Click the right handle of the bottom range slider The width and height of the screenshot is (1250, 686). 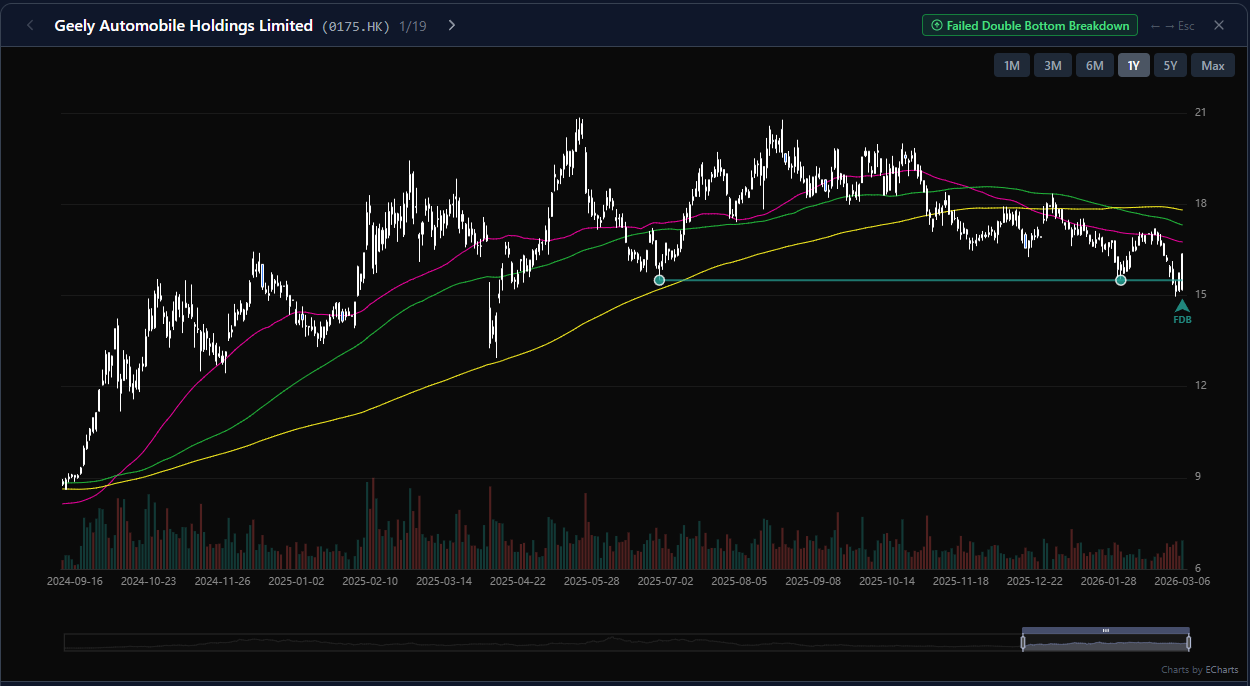click(1188, 640)
